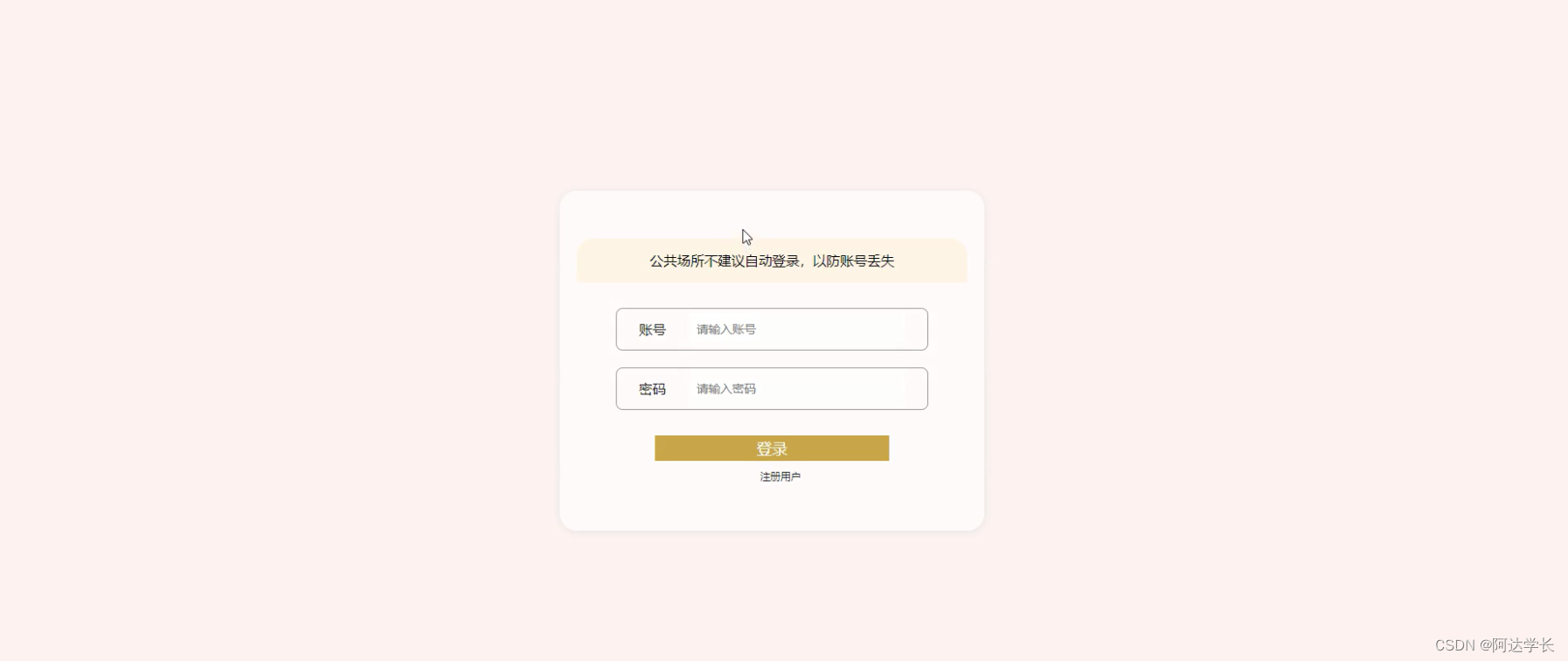Focus the 密码 password input field

tap(772, 388)
